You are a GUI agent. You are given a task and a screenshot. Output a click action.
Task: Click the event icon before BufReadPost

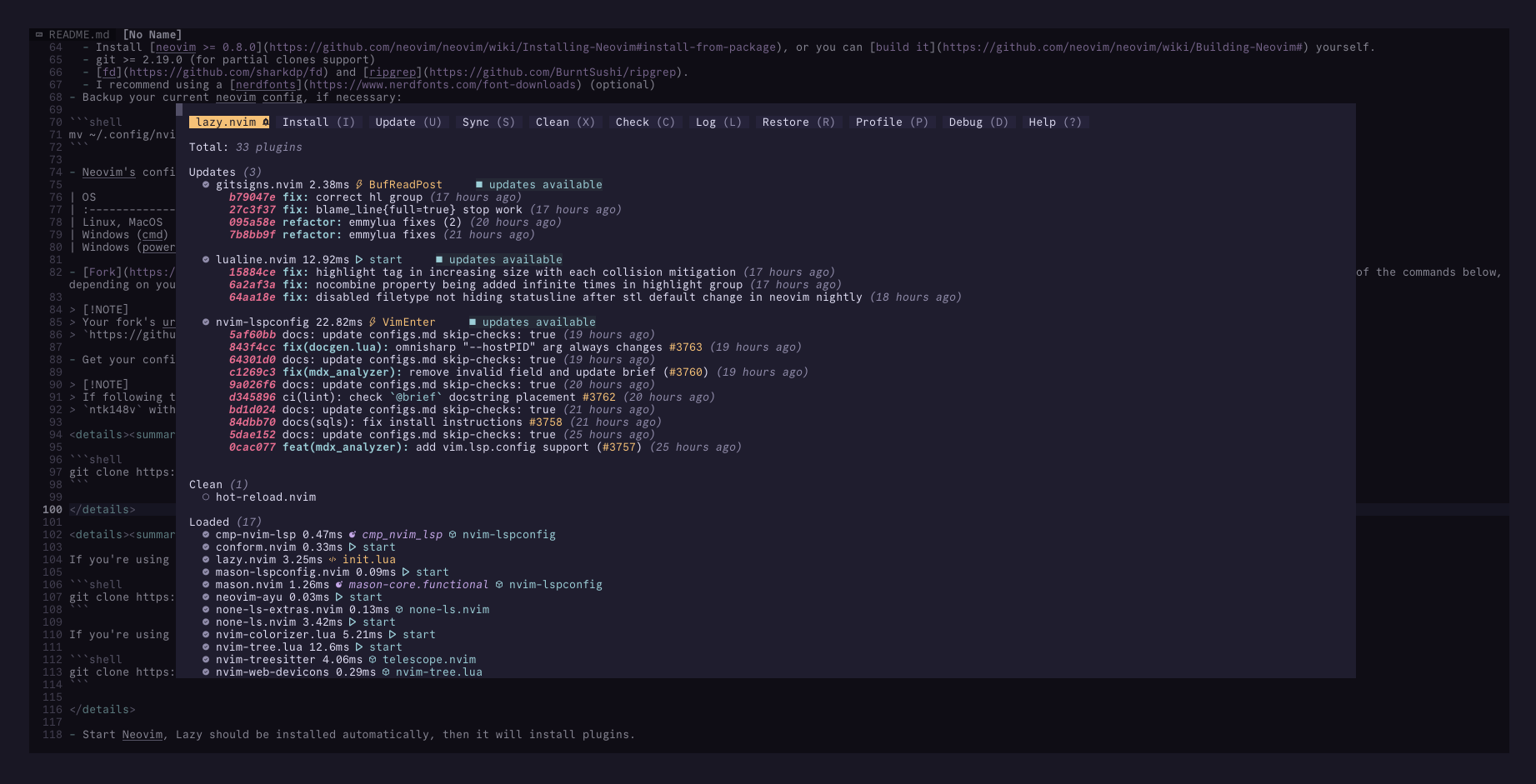pyautogui.click(x=359, y=185)
